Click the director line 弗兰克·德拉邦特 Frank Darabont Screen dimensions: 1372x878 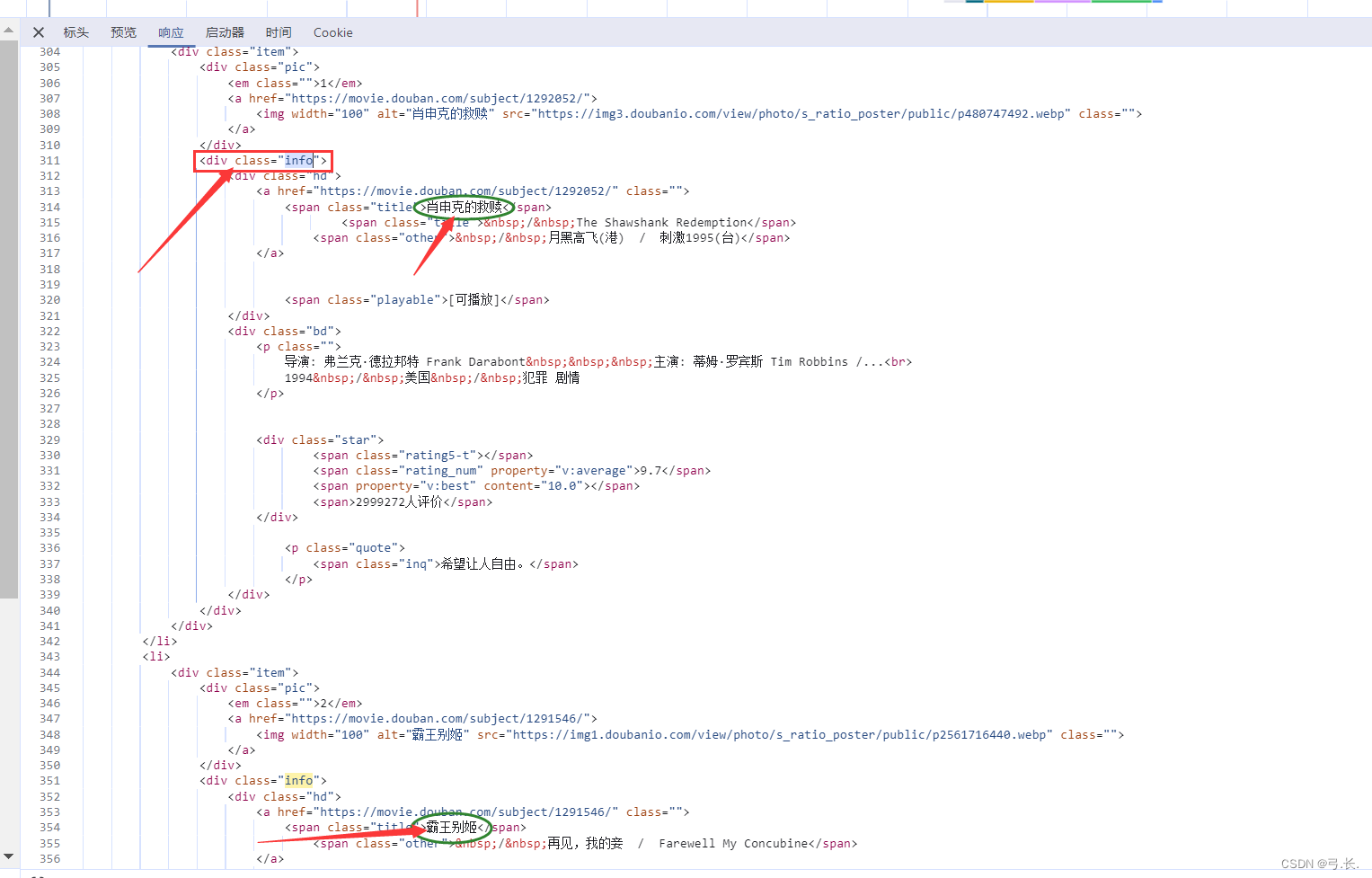tap(424, 362)
